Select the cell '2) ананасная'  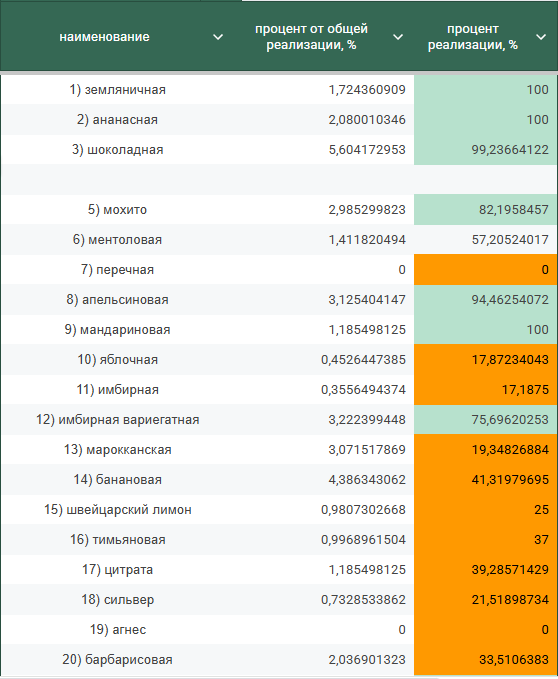[117, 120]
